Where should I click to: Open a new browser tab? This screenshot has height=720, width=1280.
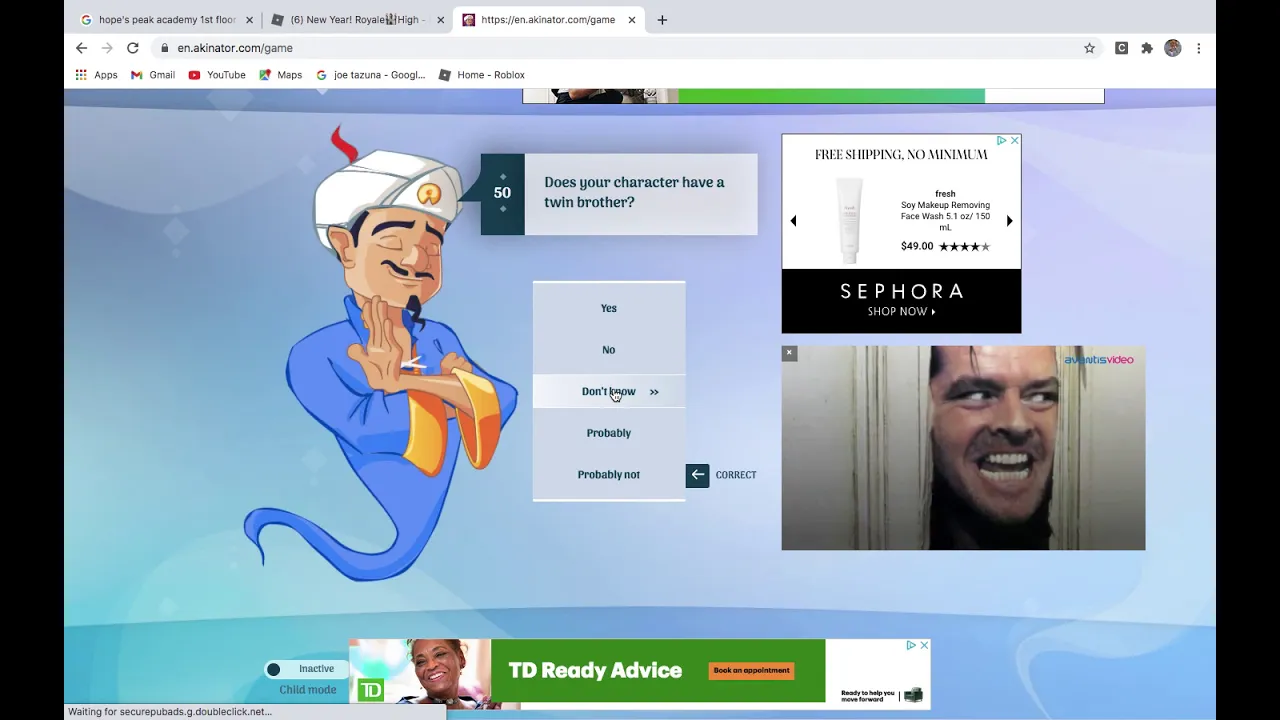pos(662,20)
